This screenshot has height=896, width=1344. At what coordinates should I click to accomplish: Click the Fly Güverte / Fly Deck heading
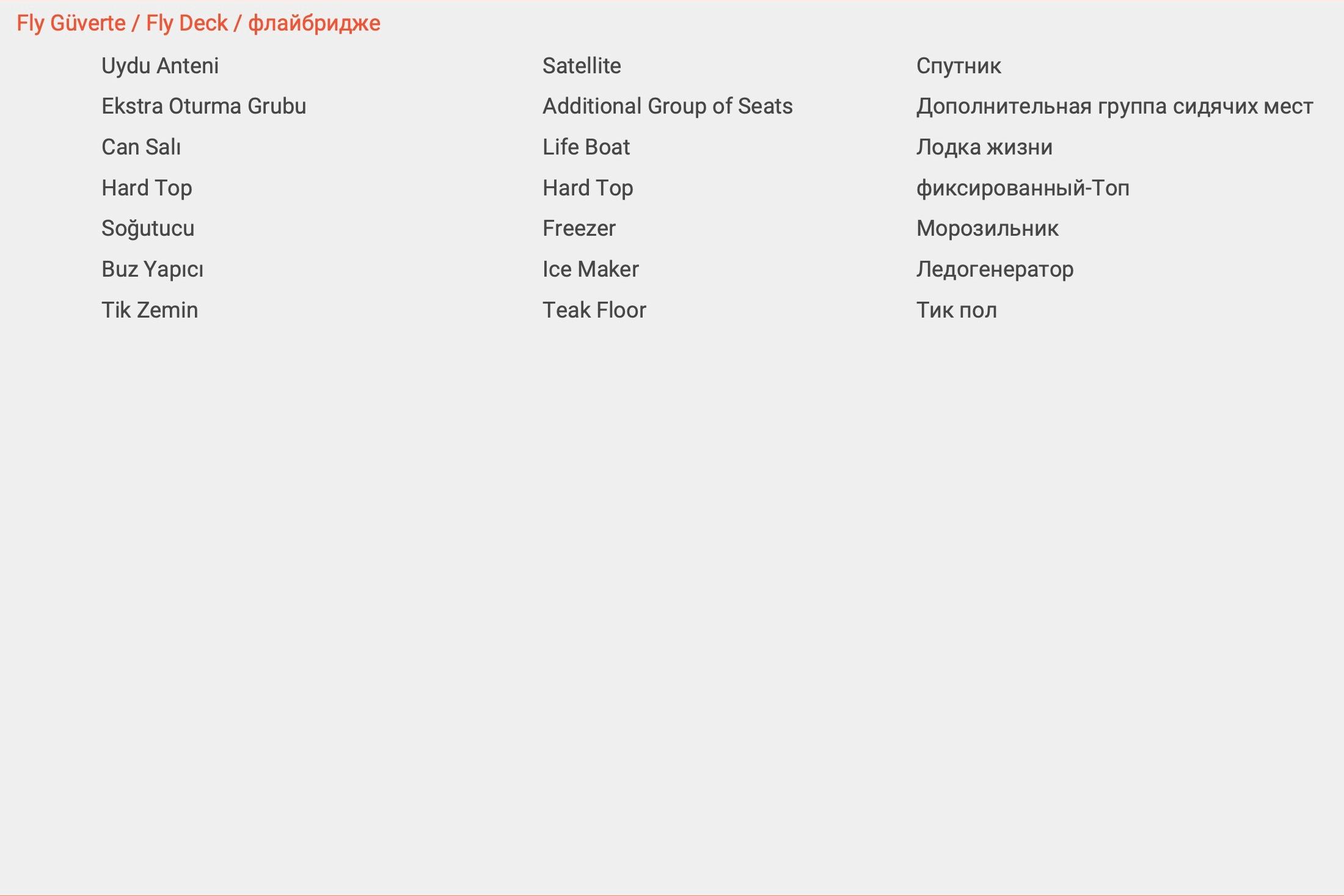[198, 23]
